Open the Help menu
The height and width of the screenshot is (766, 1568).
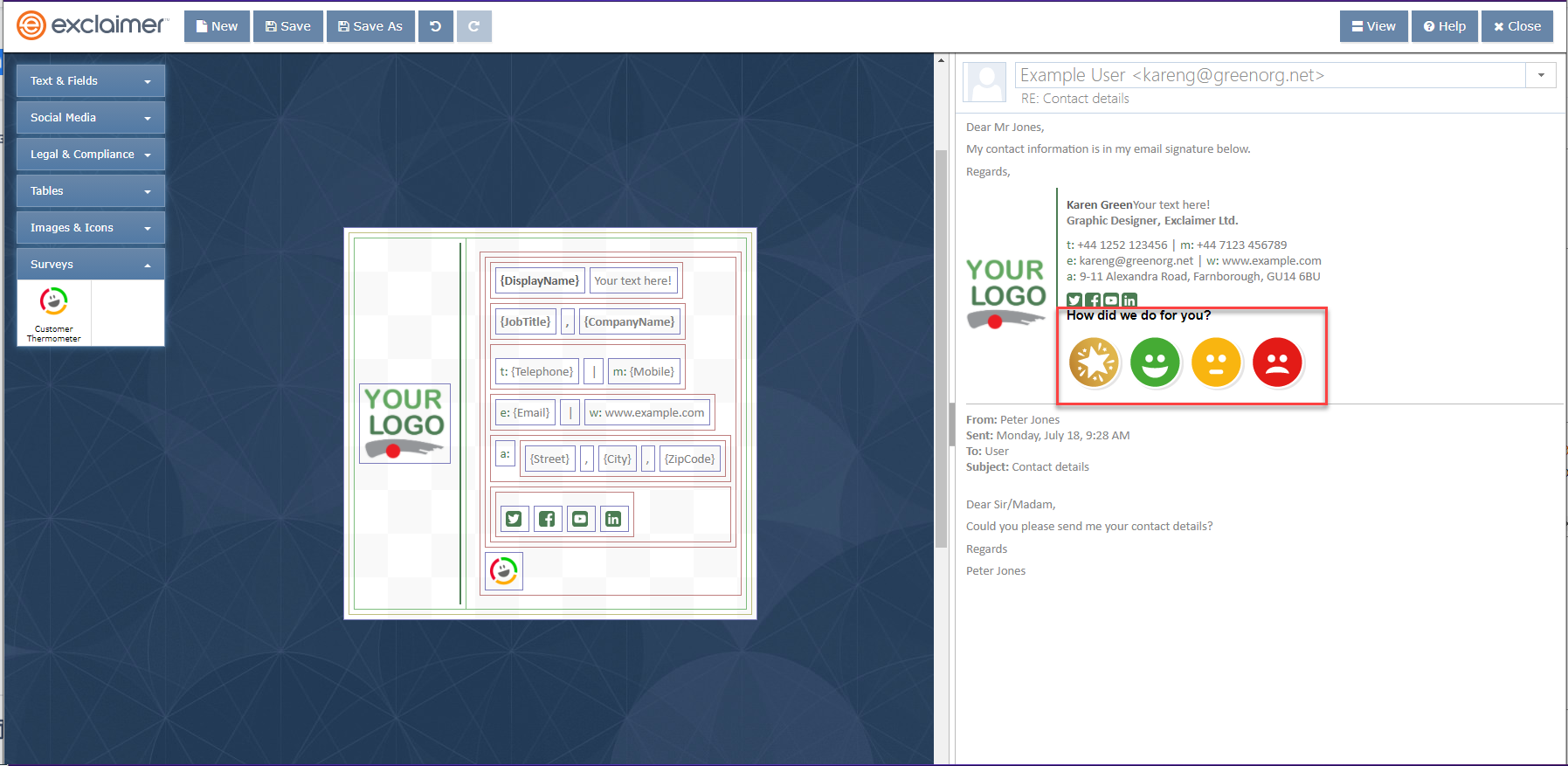[1445, 26]
